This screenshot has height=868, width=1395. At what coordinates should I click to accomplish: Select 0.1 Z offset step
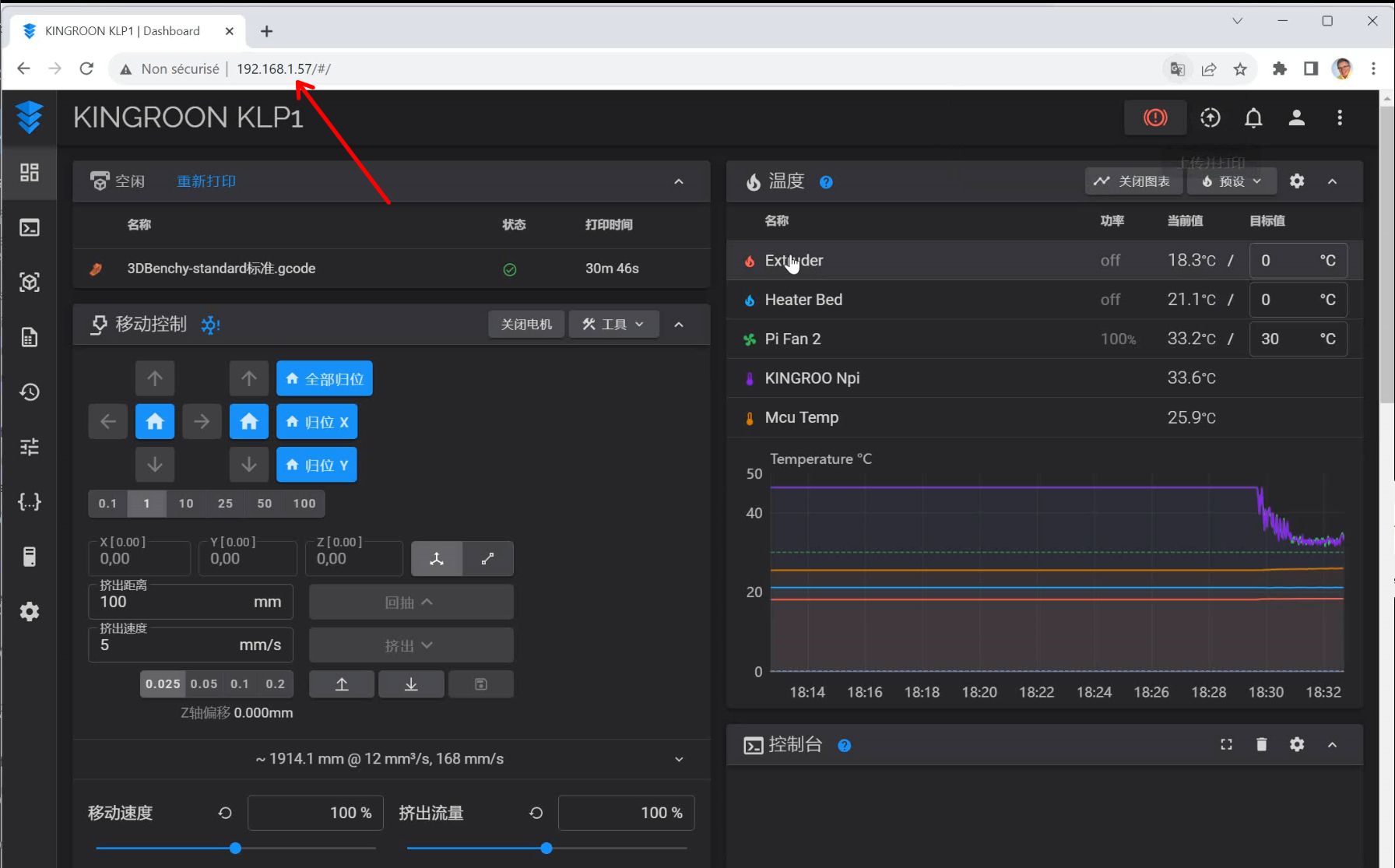point(240,684)
